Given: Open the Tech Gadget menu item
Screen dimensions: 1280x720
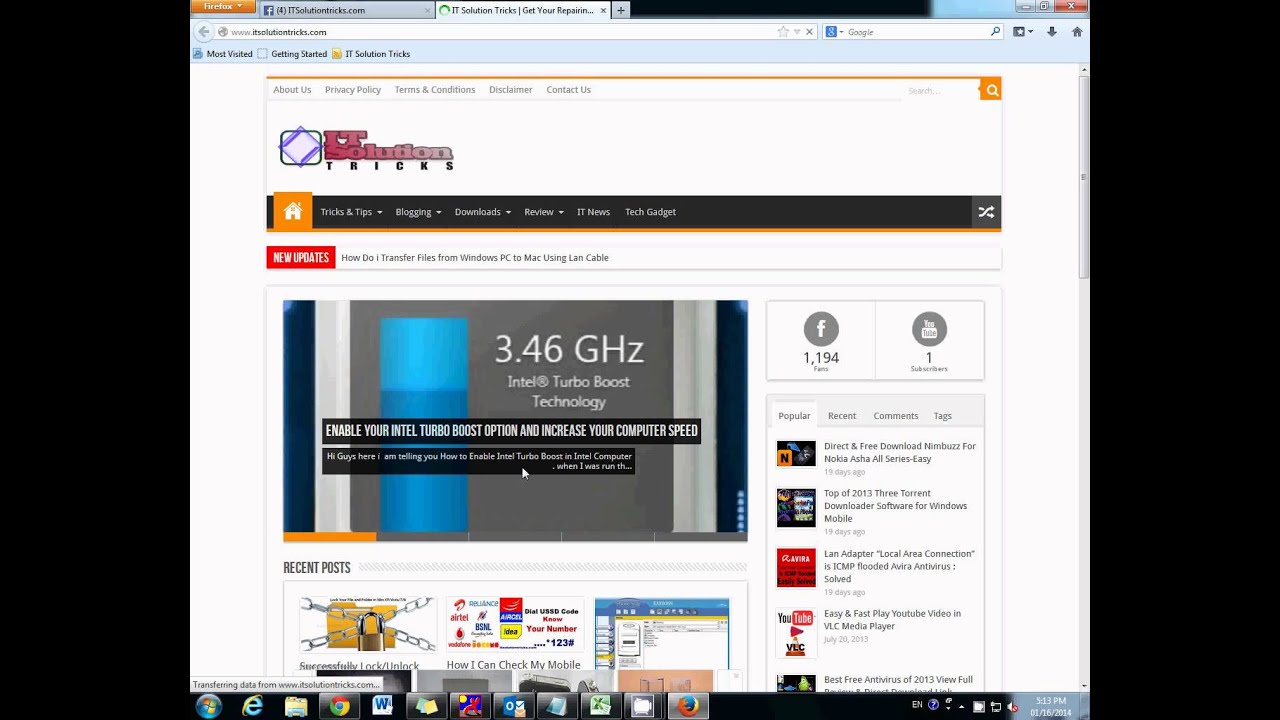Looking at the screenshot, I should point(650,212).
